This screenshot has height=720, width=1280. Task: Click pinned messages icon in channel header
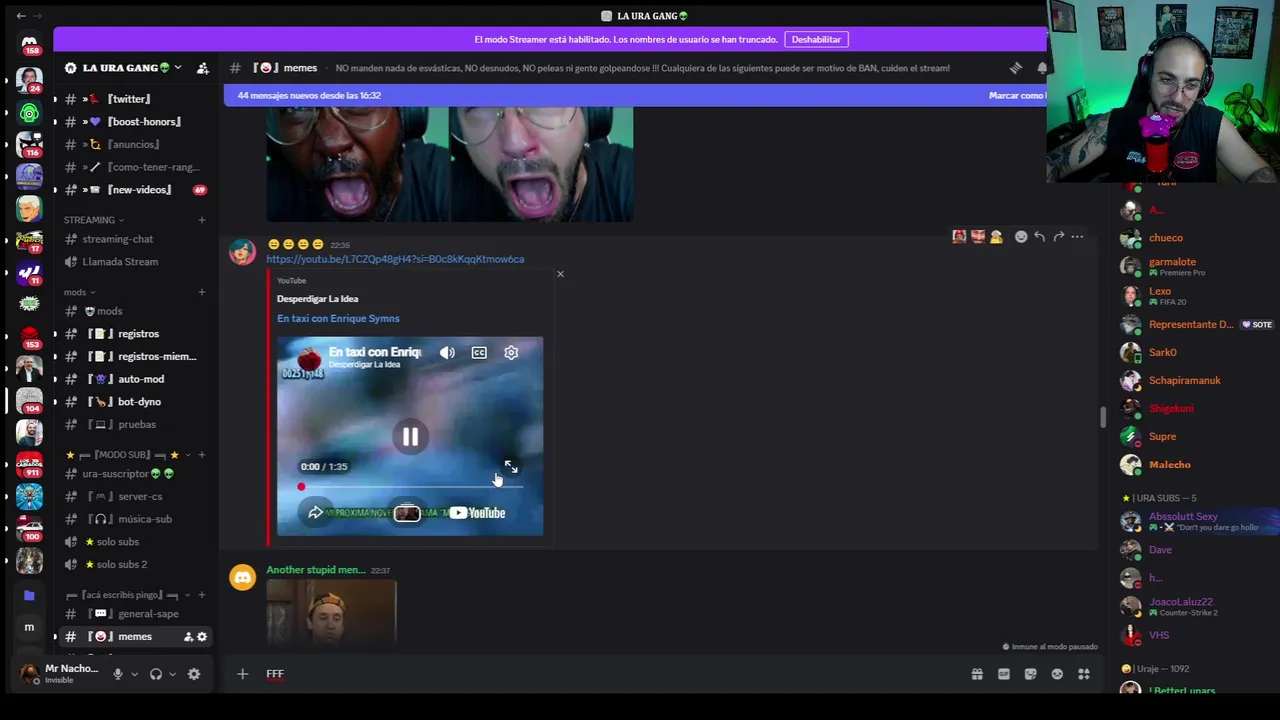click(x=1016, y=68)
